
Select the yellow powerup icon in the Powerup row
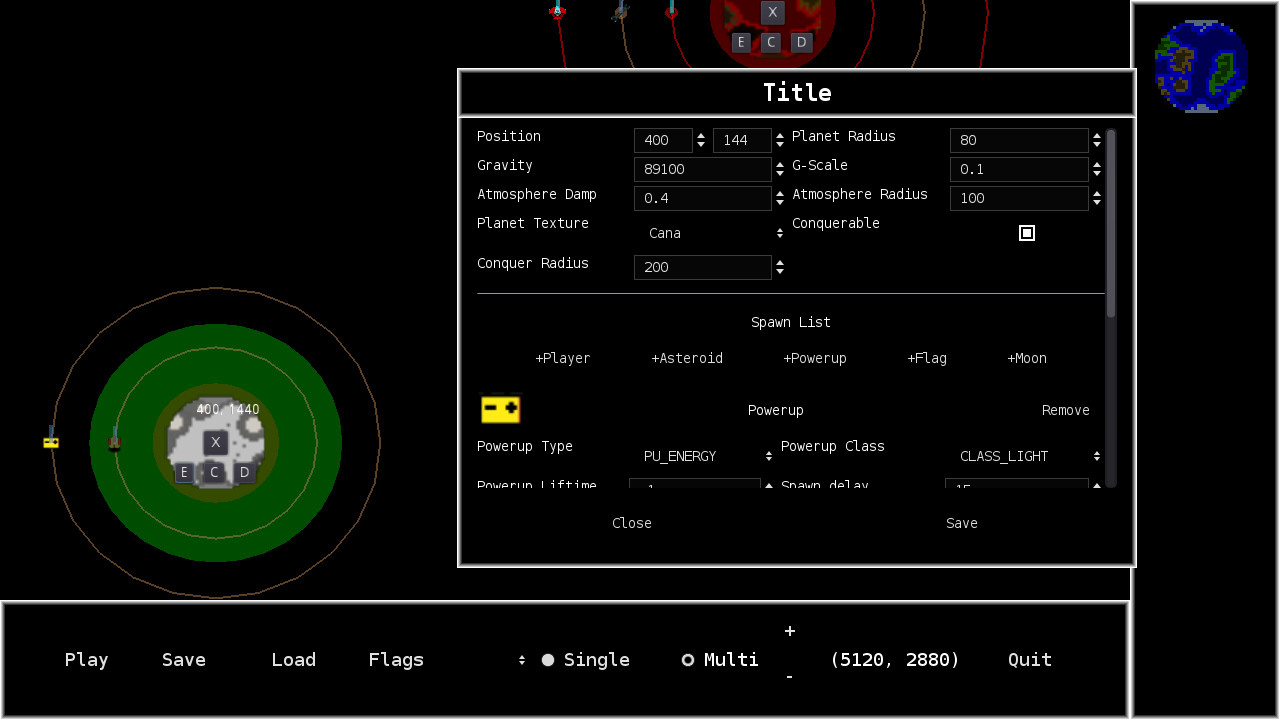pyautogui.click(x=501, y=409)
